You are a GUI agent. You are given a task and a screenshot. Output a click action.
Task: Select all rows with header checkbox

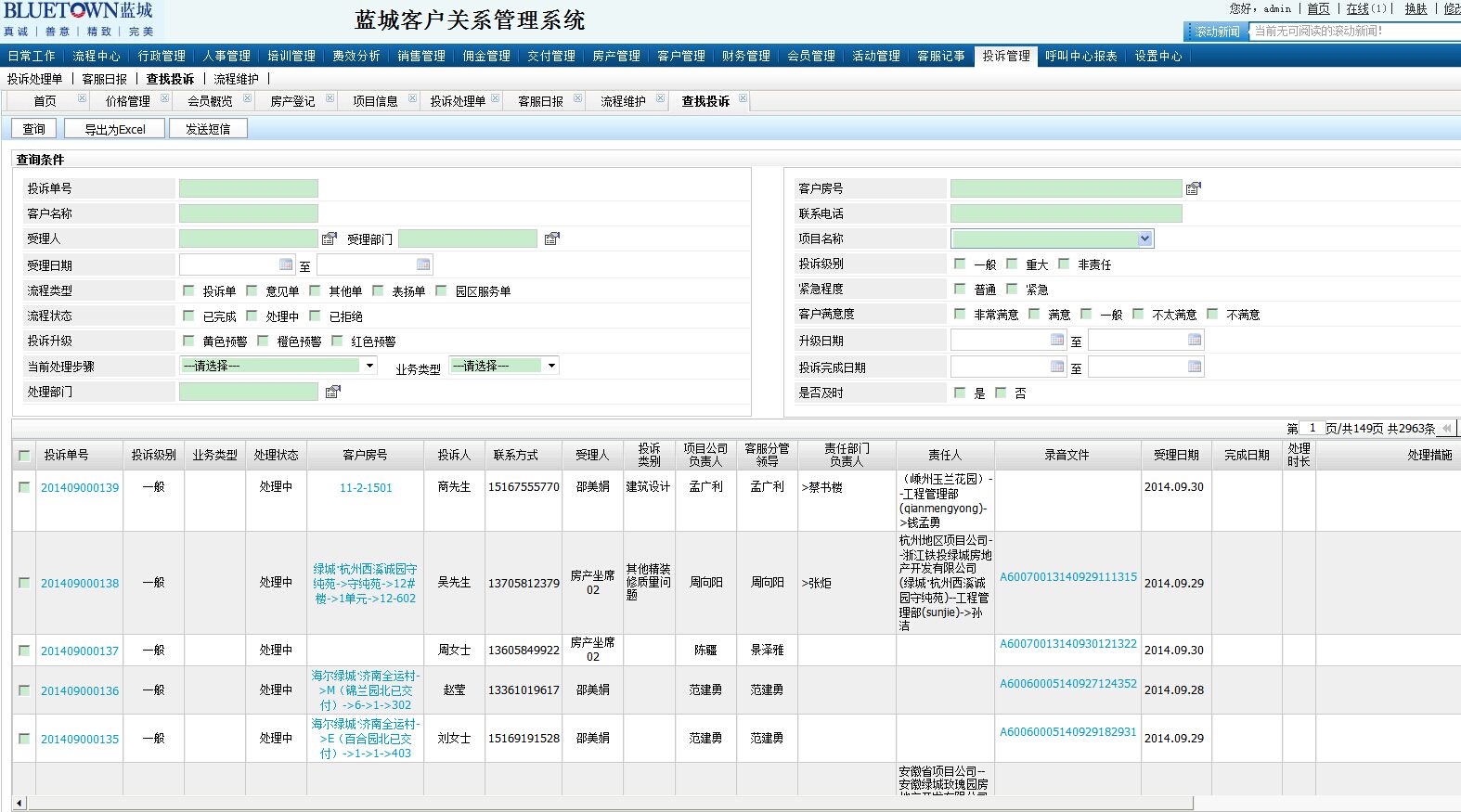pos(24,456)
